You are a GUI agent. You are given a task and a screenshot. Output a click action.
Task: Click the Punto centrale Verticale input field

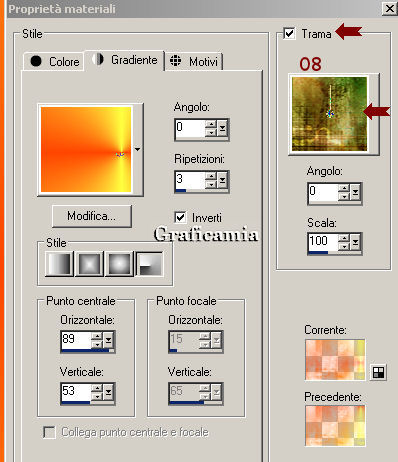point(76,391)
